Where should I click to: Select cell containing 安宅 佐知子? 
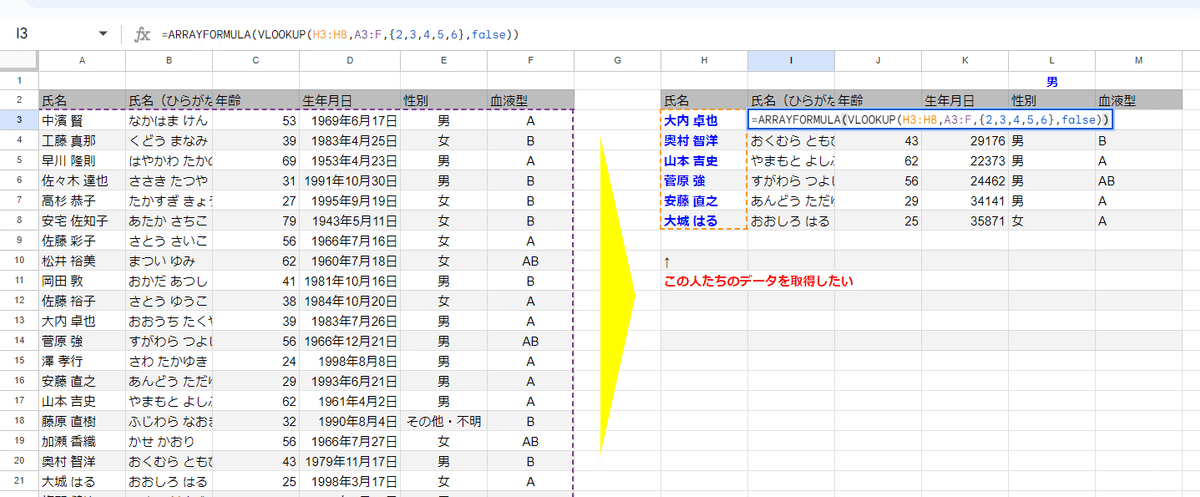click(81, 220)
